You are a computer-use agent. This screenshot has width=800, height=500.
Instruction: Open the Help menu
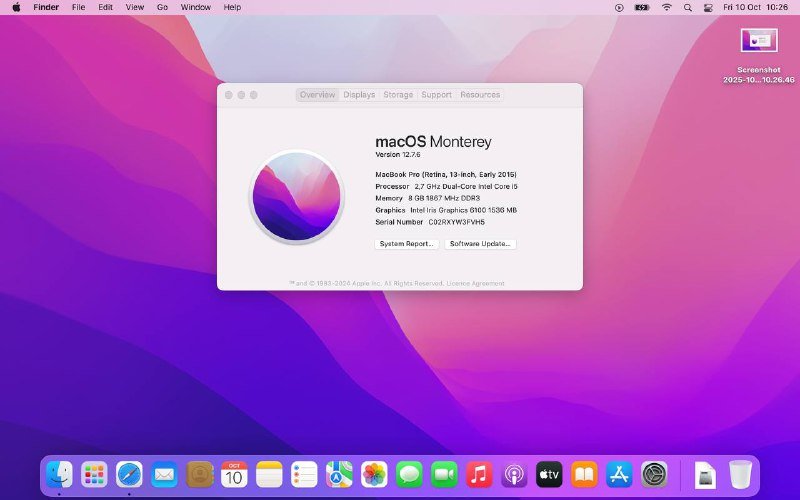coord(232,7)
